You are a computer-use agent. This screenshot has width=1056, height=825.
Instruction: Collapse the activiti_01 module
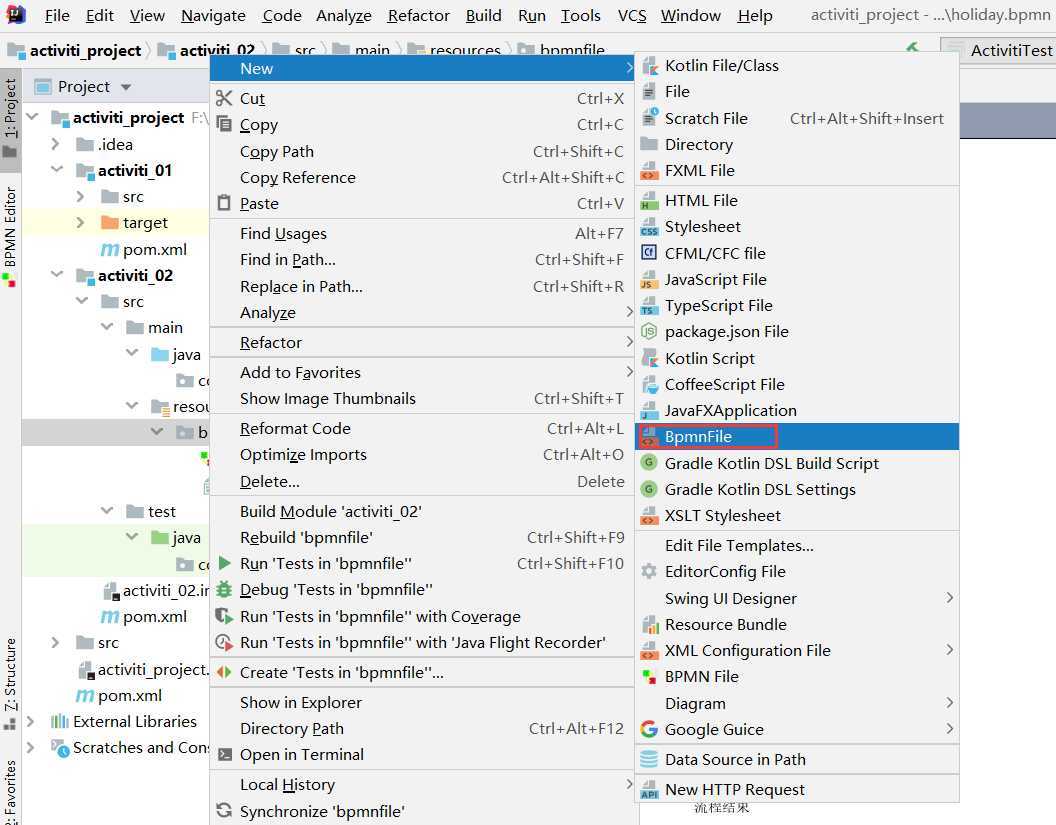[x=57, y=170]
